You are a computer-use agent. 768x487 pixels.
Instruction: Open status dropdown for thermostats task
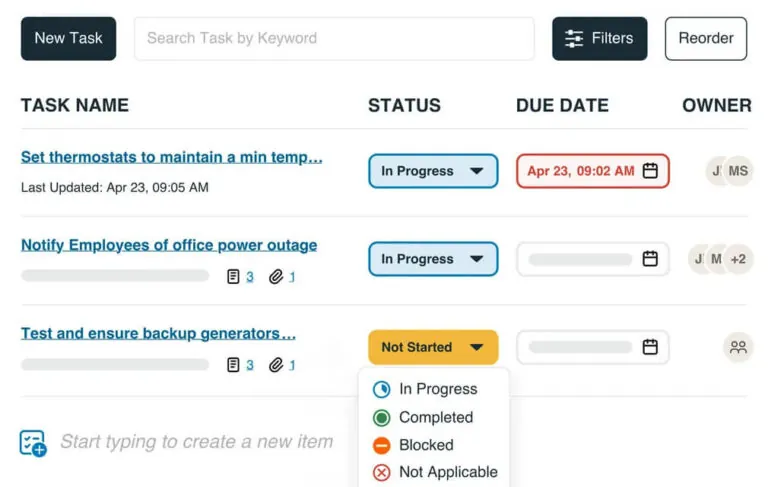coord(433,171)
